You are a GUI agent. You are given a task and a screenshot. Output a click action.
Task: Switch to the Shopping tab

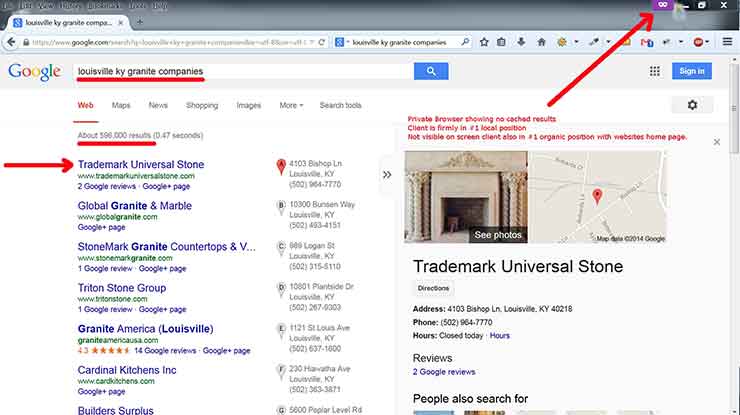202,105
